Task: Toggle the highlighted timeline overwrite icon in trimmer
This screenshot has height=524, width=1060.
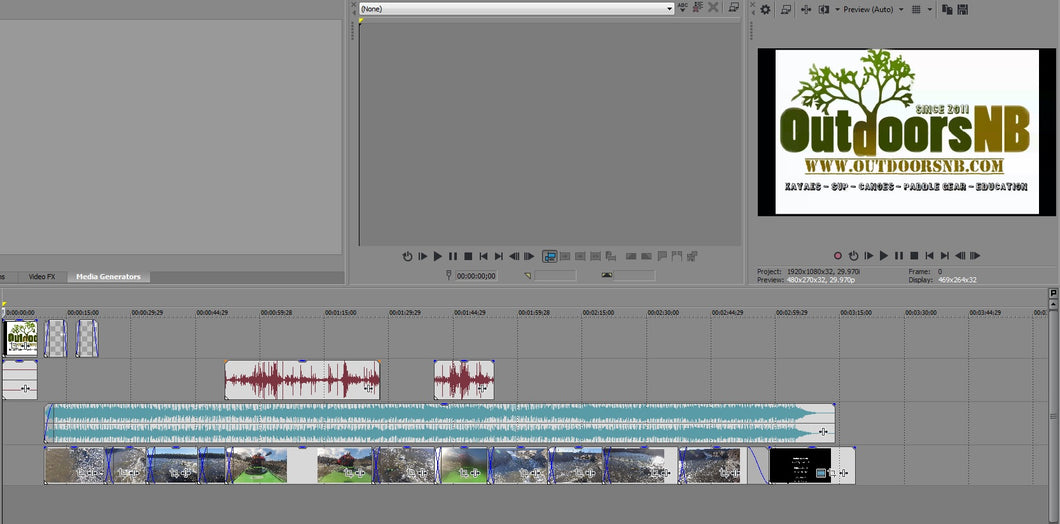Action: click(x=550, y=256)
